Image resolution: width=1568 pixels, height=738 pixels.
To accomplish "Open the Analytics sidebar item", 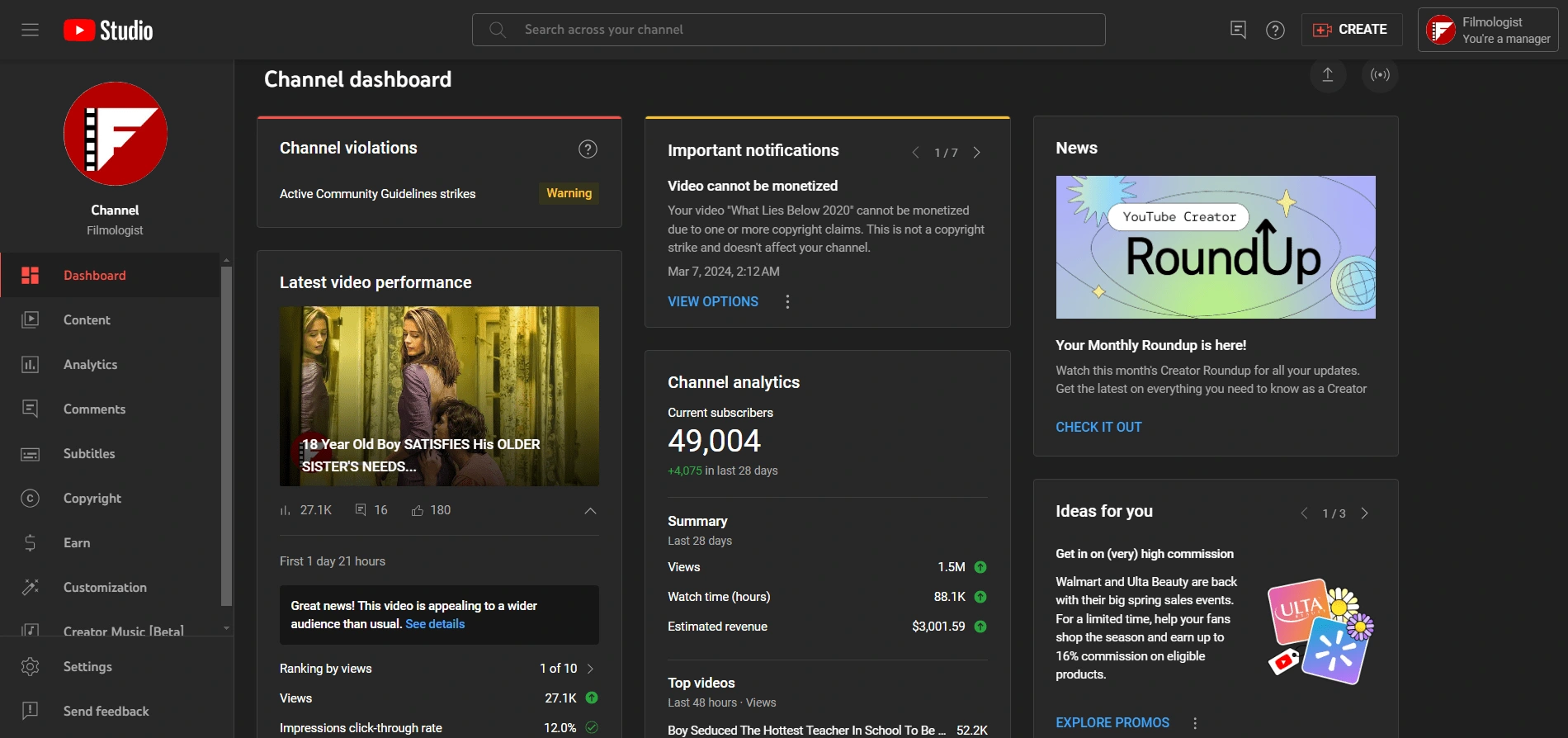I will pos(90,365).
